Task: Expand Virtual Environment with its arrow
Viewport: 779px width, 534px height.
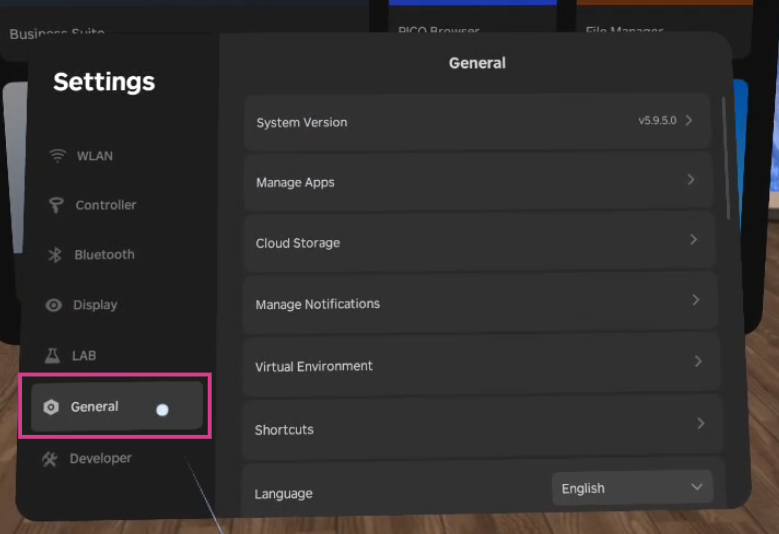Action: (698, 361)
